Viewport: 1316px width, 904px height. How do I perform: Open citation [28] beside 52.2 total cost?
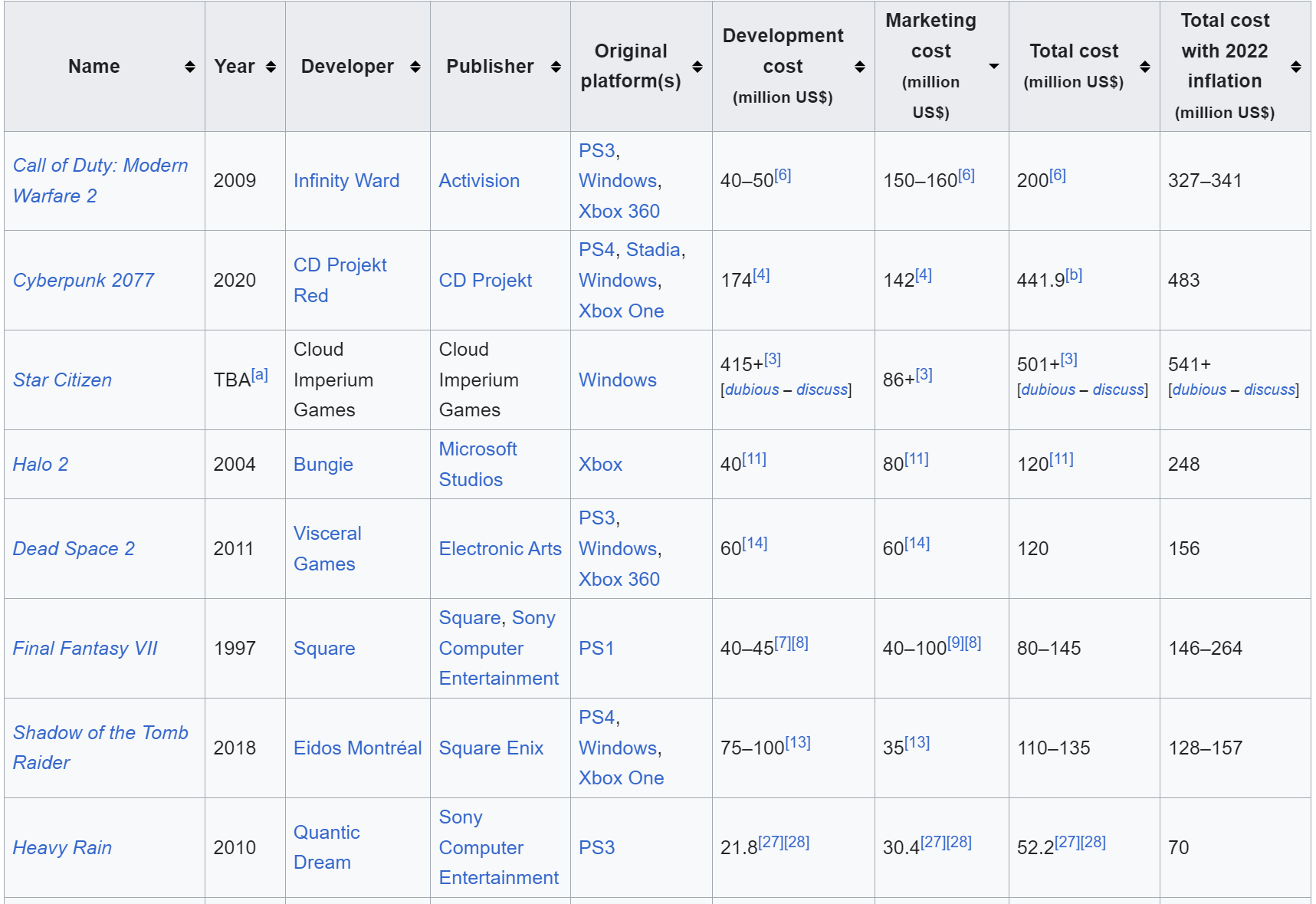1093,842
